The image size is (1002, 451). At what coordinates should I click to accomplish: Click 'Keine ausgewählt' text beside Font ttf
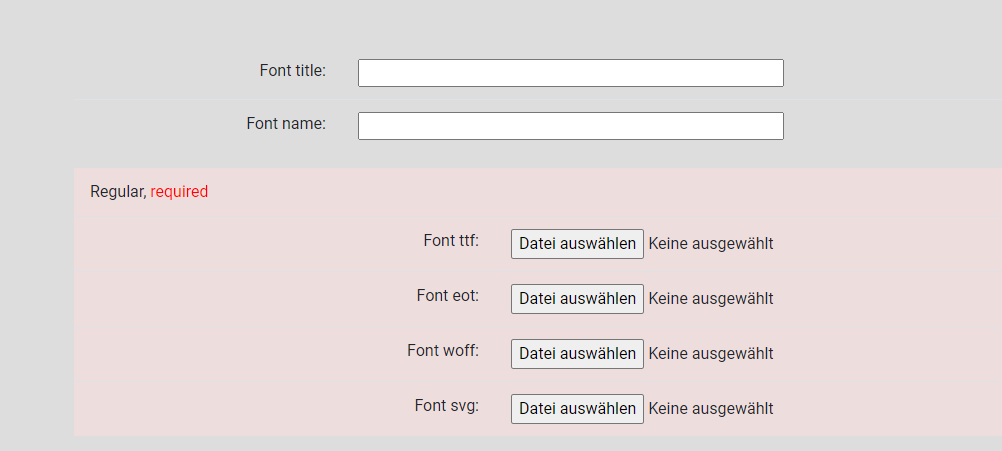(x=711, y=244)
